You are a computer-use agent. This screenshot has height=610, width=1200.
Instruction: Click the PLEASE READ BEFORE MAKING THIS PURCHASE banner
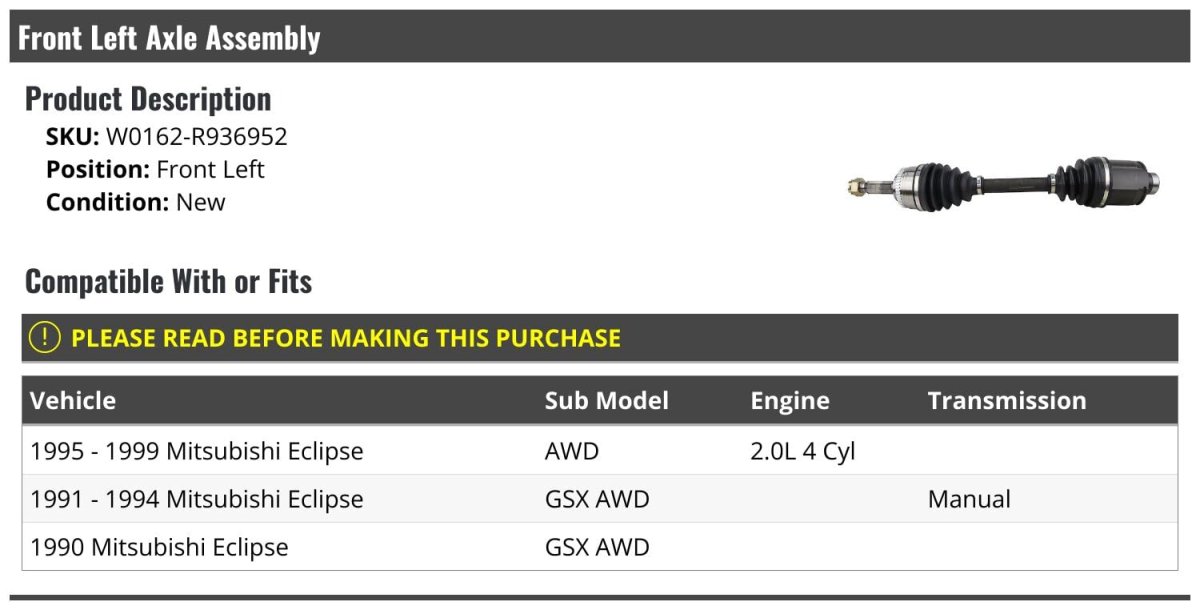tap(345, 338)
